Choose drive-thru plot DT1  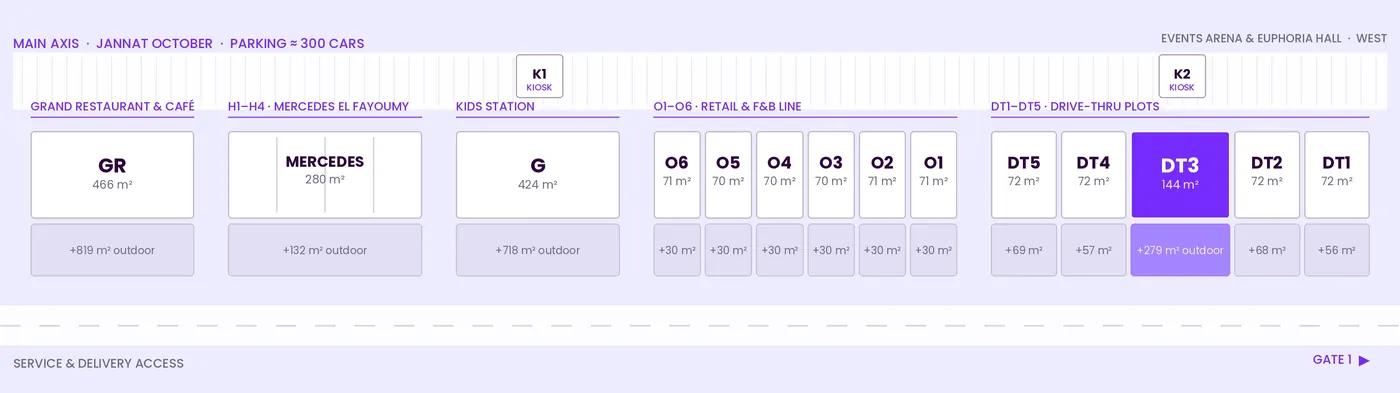click(x=1337, y=175)
